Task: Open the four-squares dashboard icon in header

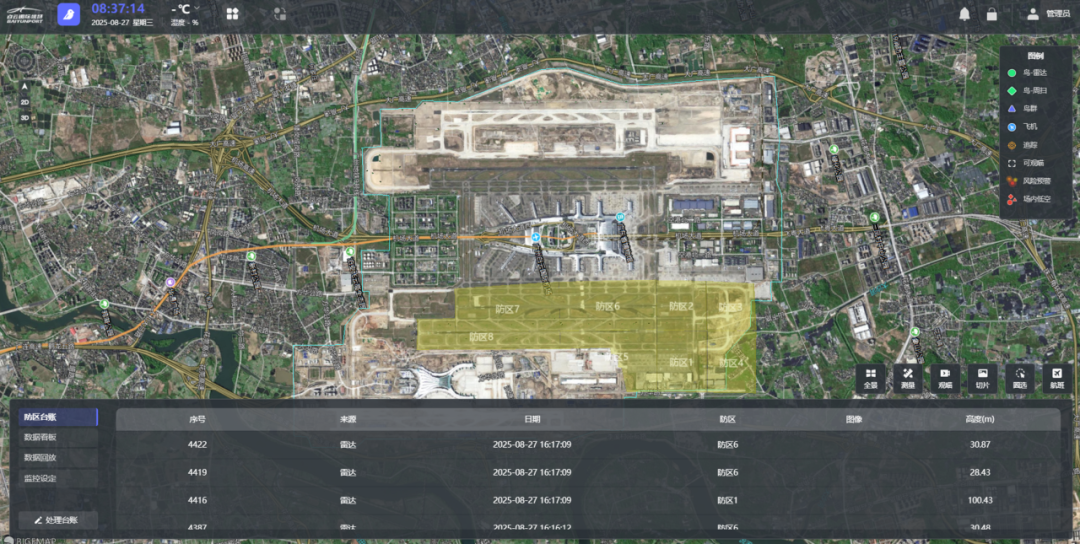Action: 232,14
